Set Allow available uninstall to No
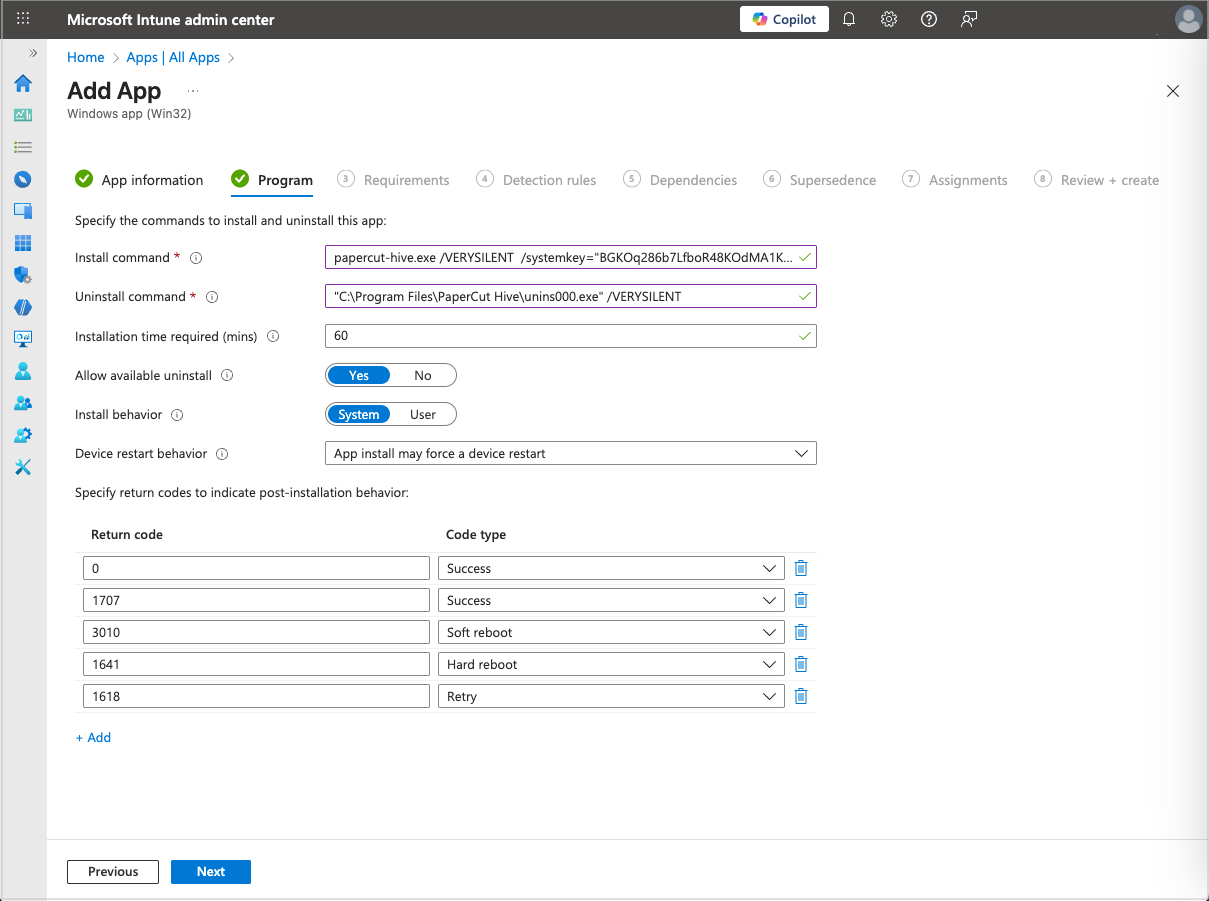This screenshot has width=1209, height=901. (422, 375)
